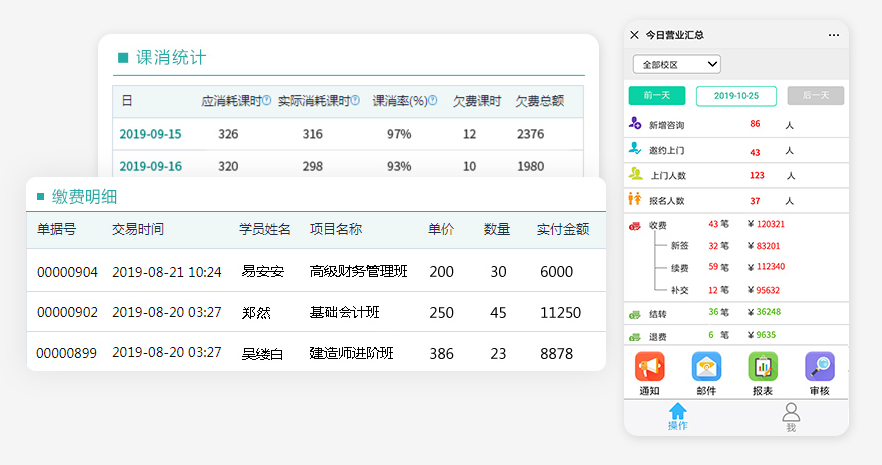Click the 新增咨询 person icon
The height and width of the screenshot is (465, 882).
[635, 124]
